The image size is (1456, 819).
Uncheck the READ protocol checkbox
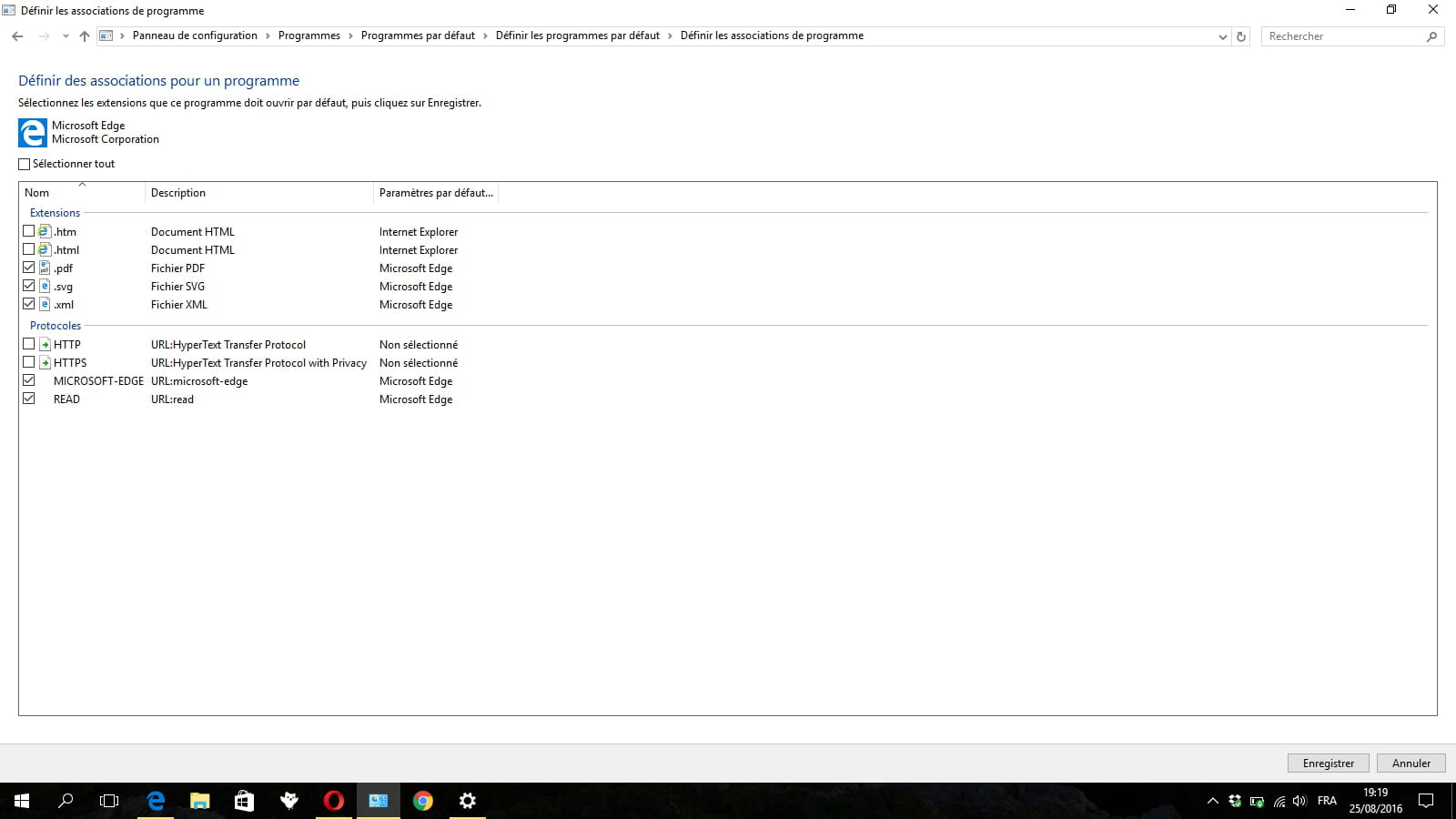pyautogui.click(x=29, y=399)
